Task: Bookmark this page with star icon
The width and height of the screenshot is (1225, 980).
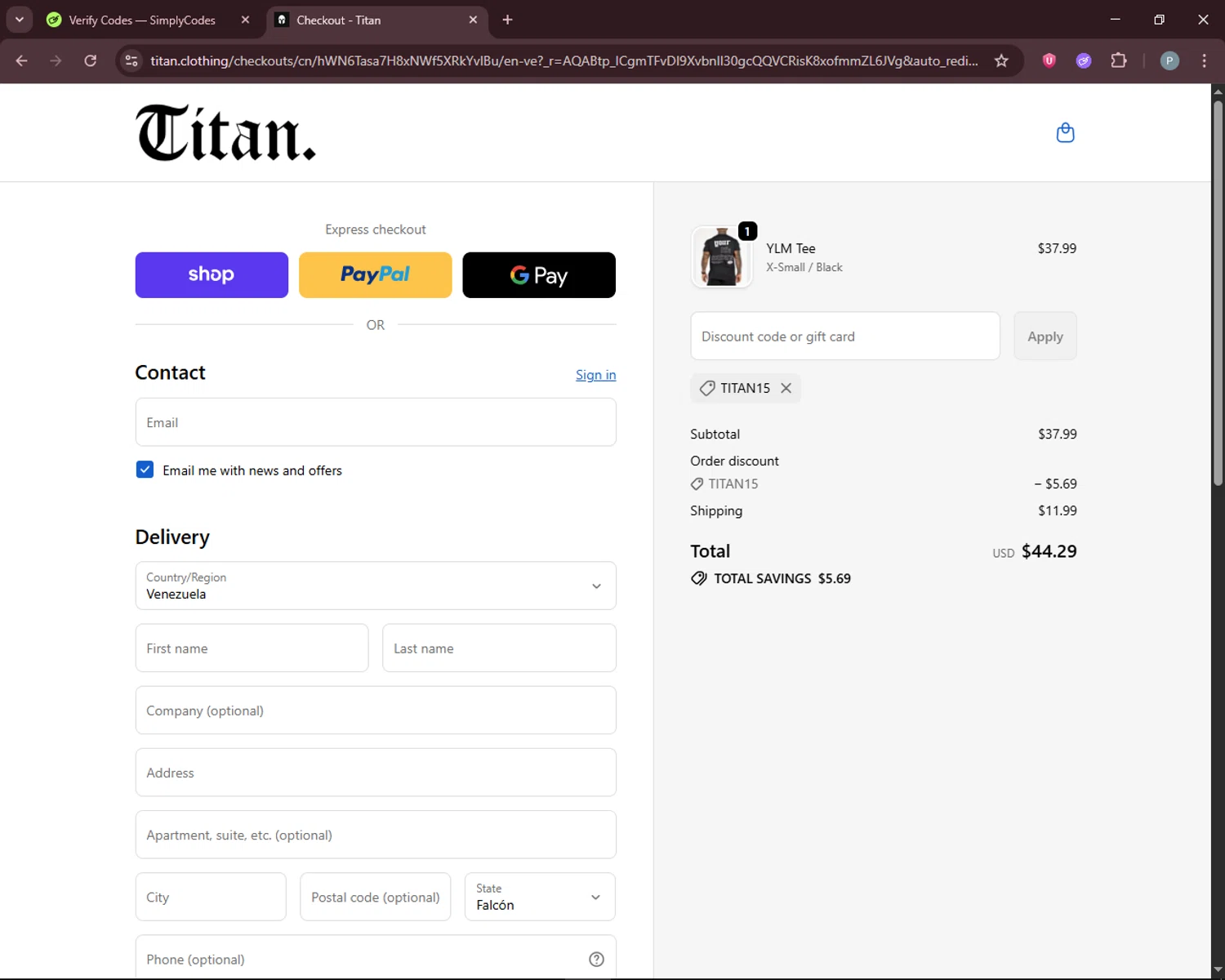Action: [x=1001, y=60]
